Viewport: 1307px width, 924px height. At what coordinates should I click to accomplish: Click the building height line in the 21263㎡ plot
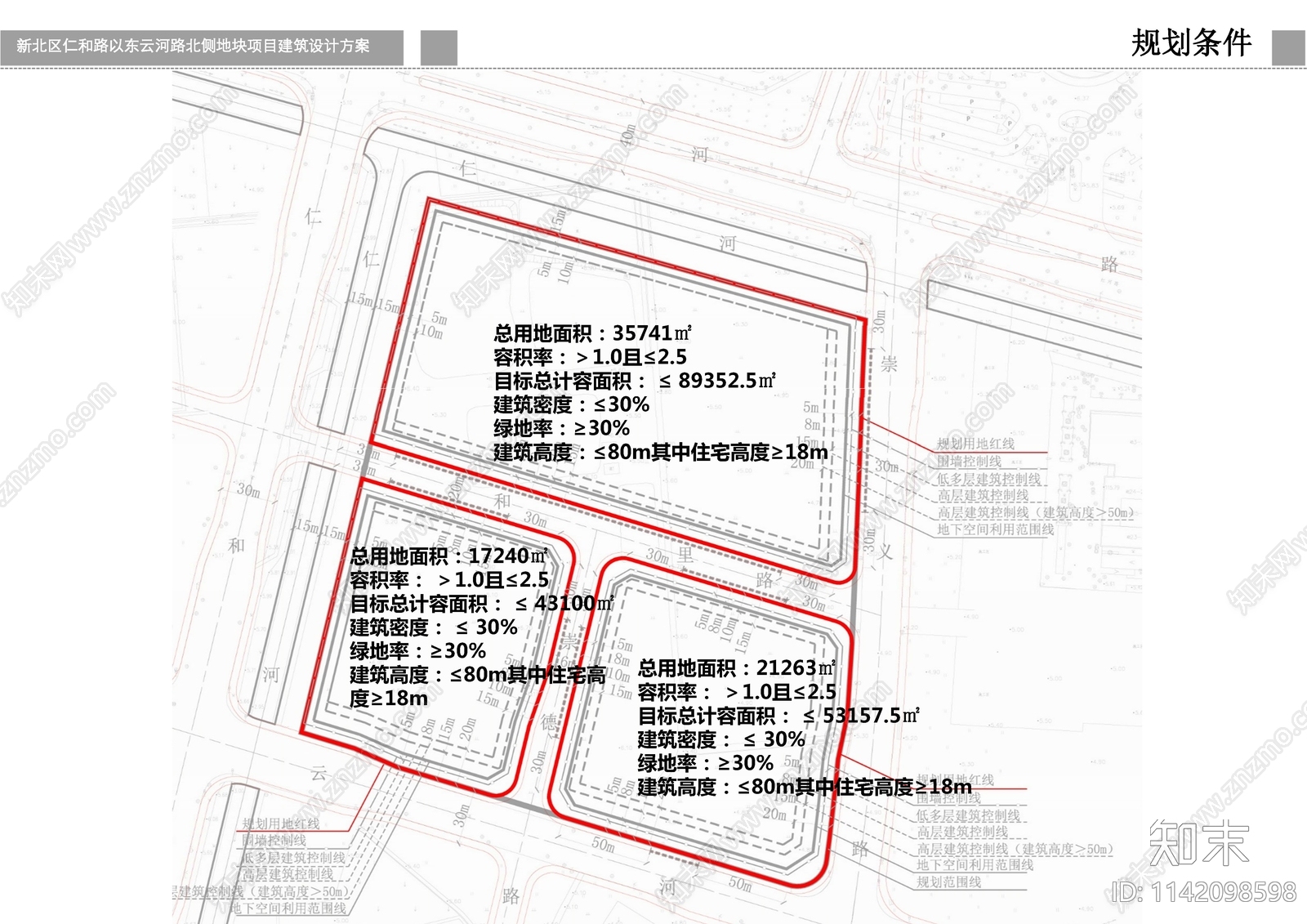pyautogui.click(x=805, y=787)
